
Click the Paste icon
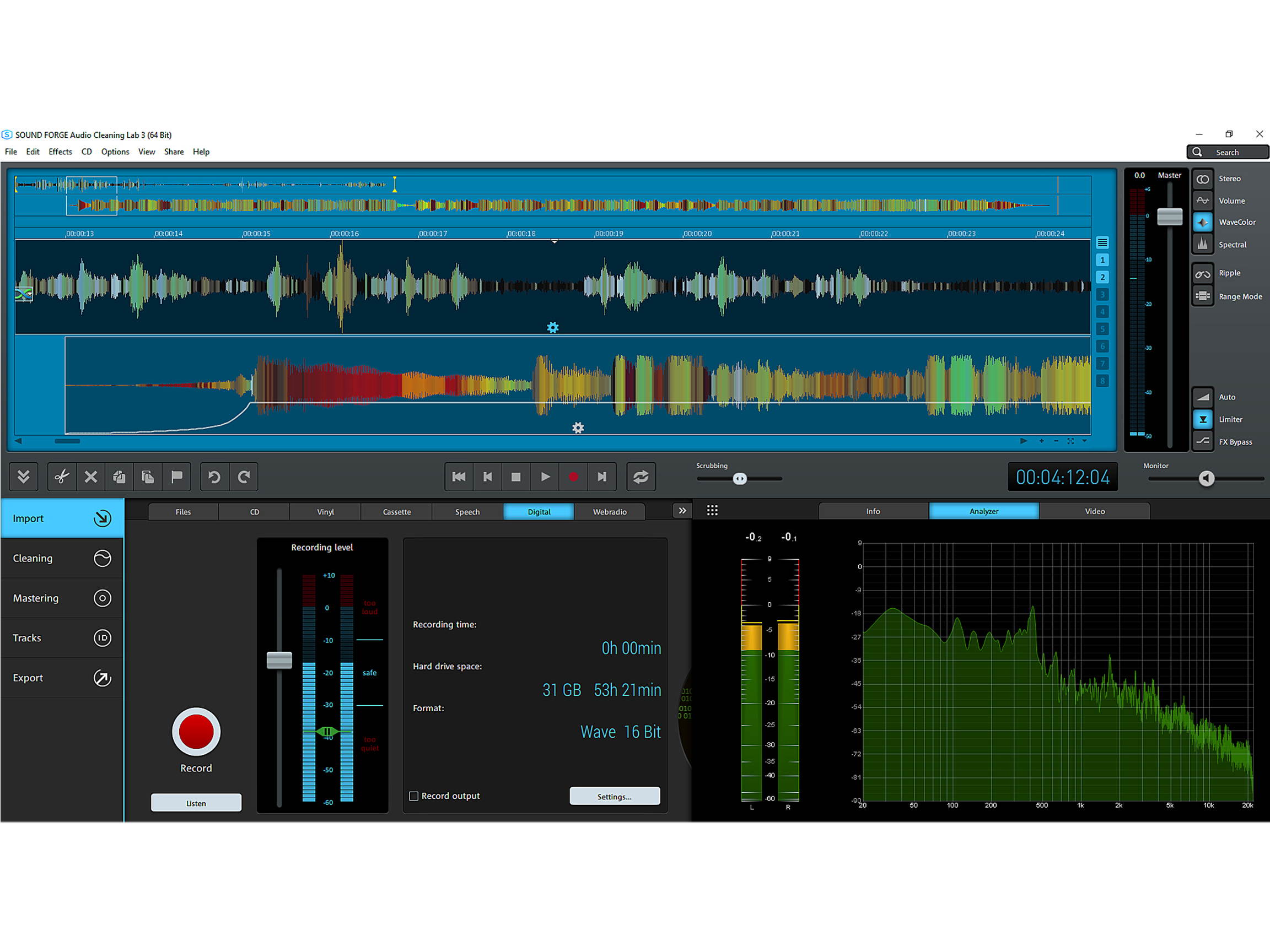(x=148, y=477)
